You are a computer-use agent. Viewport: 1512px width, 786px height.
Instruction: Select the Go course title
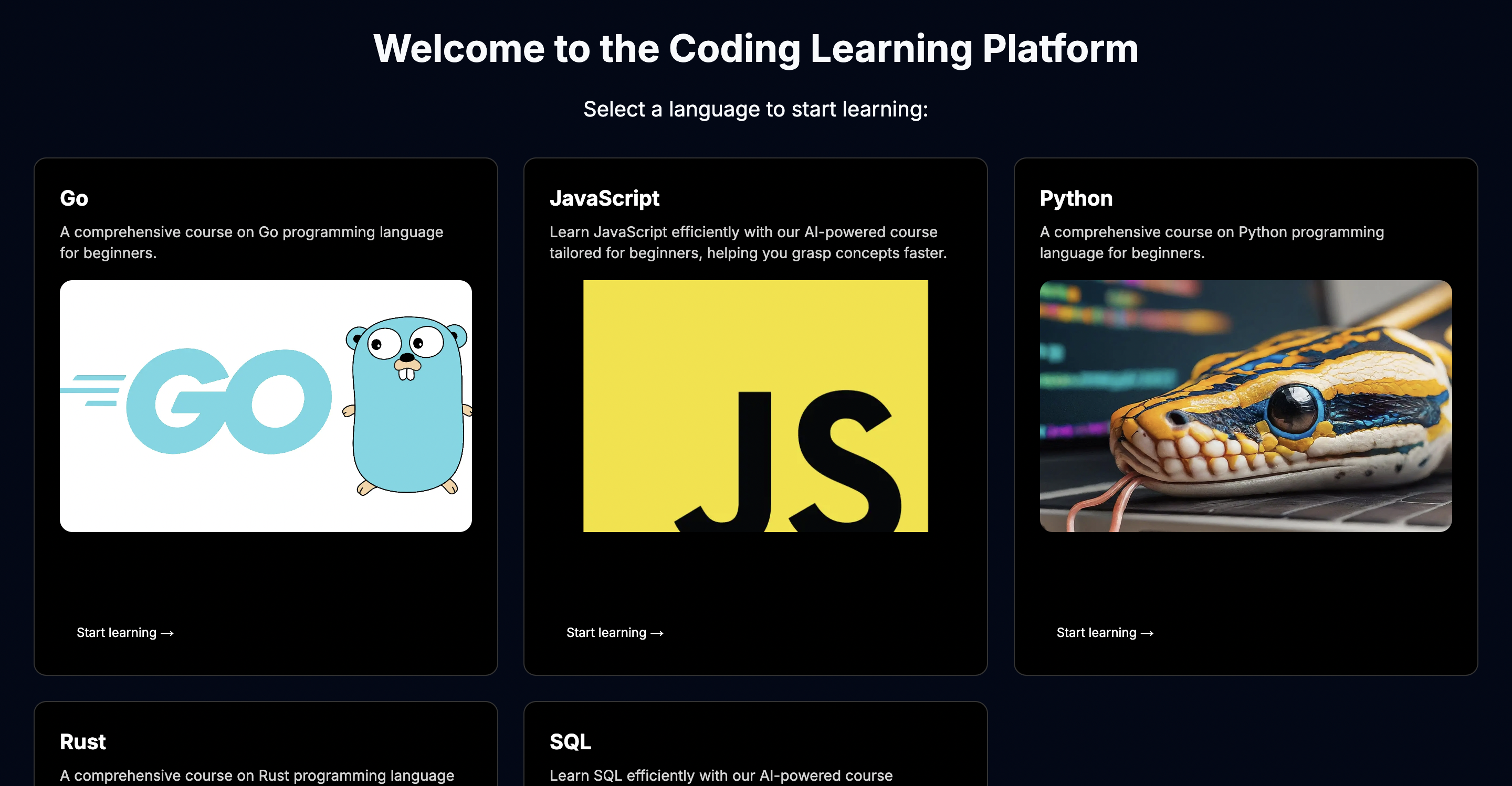tap(74, 198)
